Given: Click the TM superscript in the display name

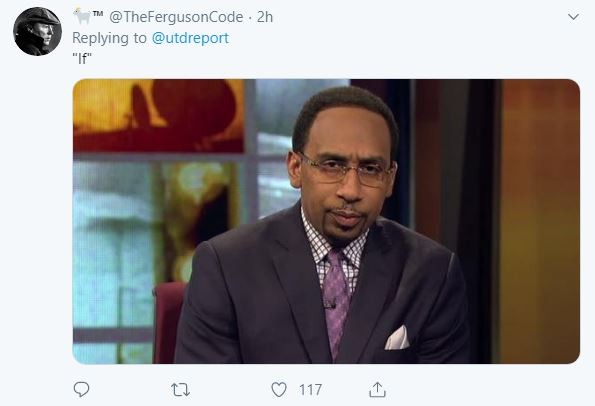Looking at the screenshot, I should 98,14.
